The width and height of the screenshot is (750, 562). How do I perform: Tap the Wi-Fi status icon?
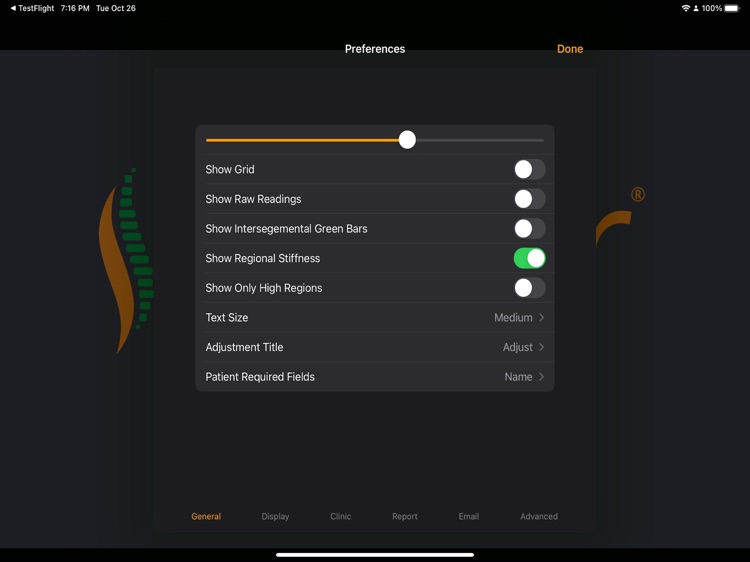pyautogui.click(x=685, y=8)
